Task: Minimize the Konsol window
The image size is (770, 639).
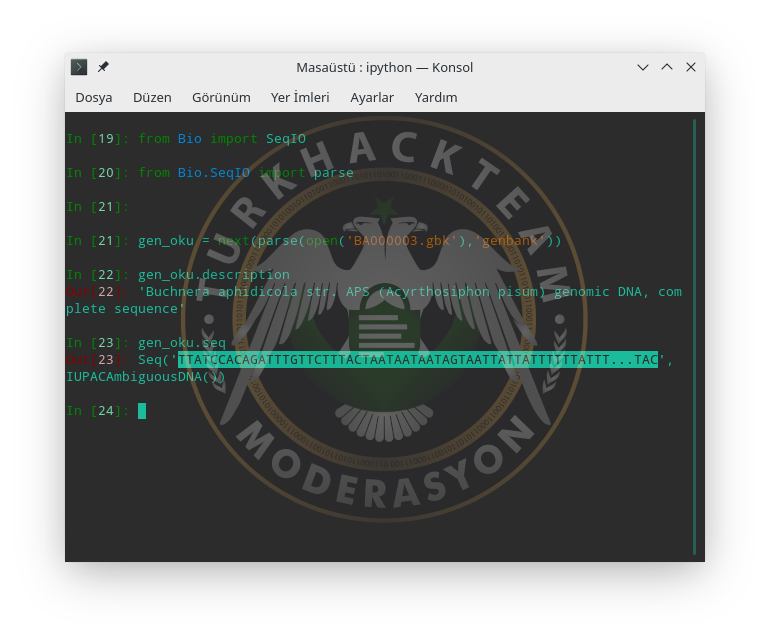Action: coord(643,67)
